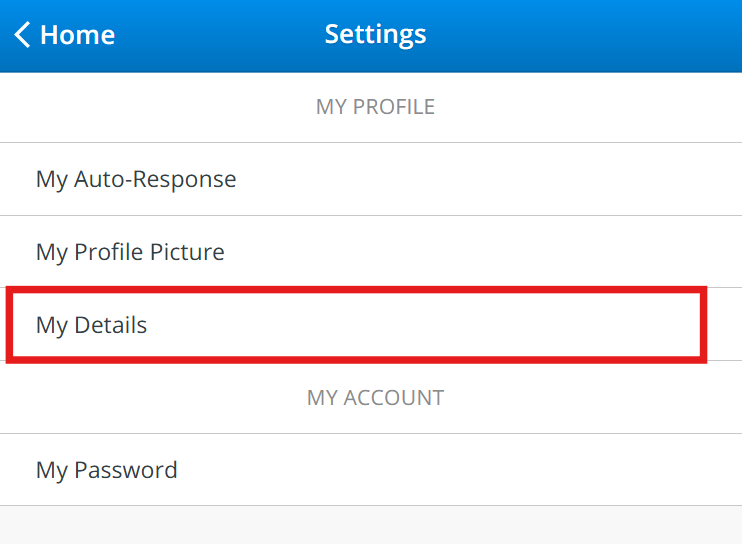Tap the "My Password" text label

106,470
